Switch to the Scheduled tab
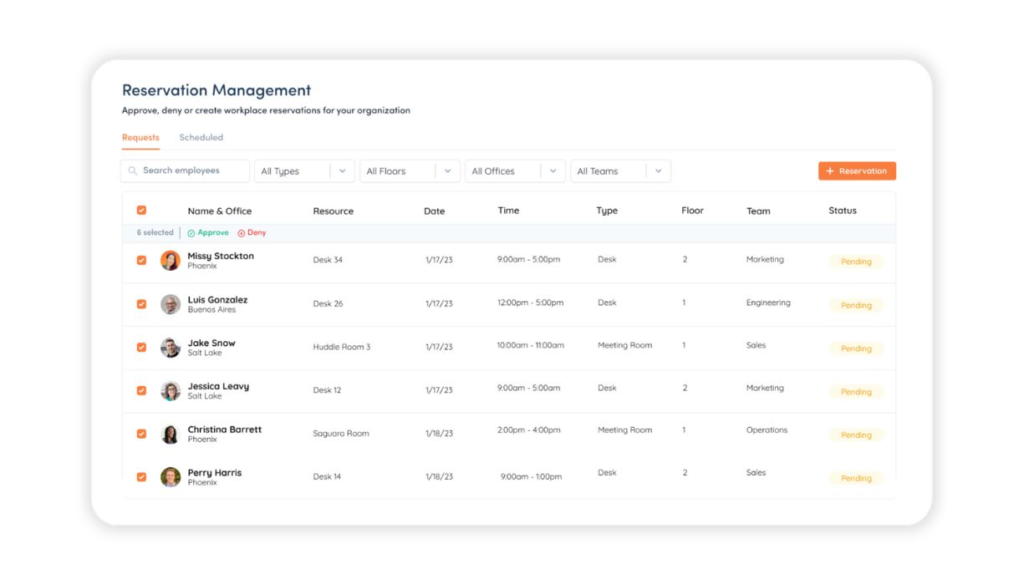This screenshot has height=585, width=1024. coord(201,137)
